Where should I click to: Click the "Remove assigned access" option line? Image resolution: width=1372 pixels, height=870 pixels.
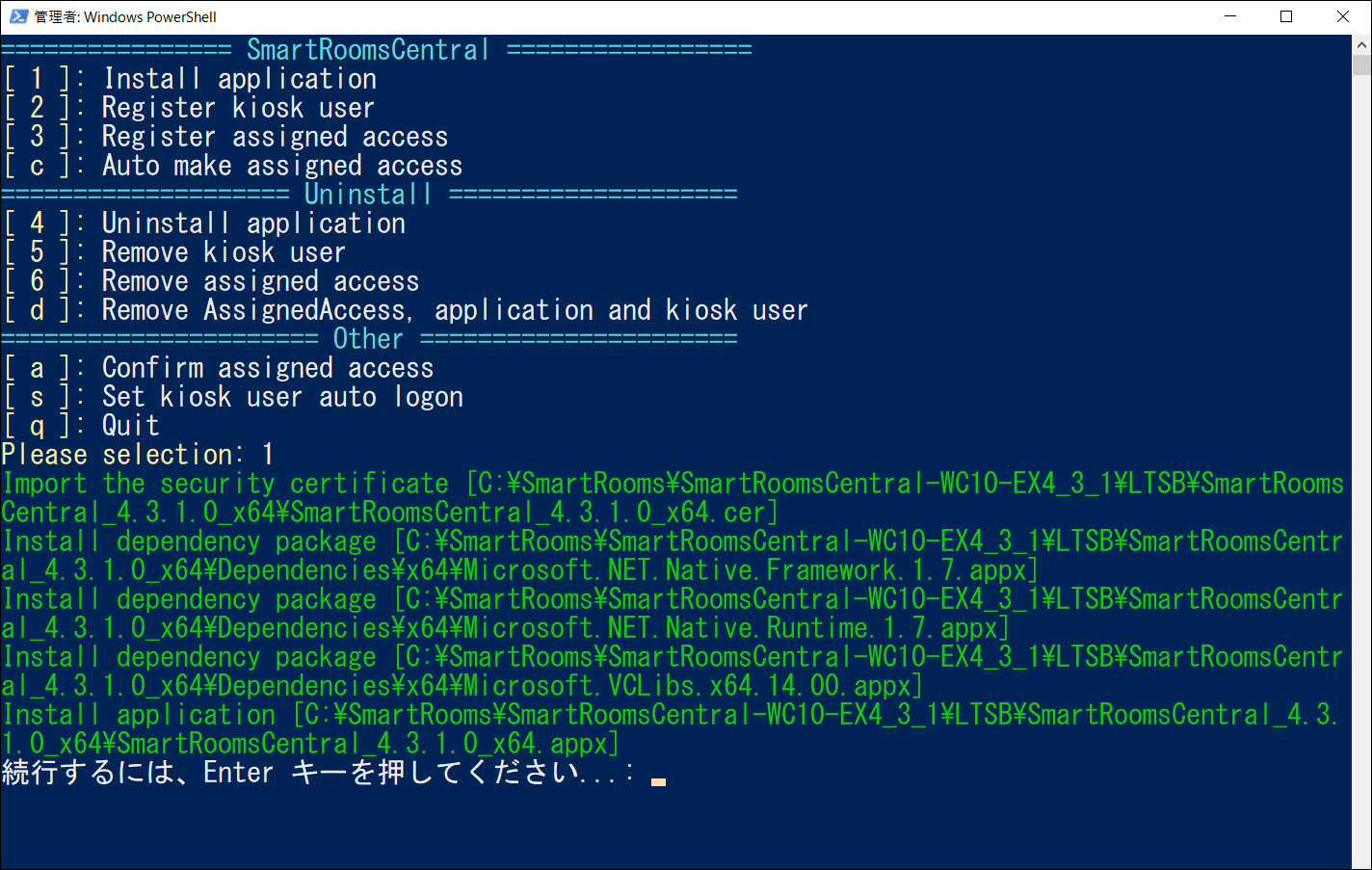click(260, 281)
